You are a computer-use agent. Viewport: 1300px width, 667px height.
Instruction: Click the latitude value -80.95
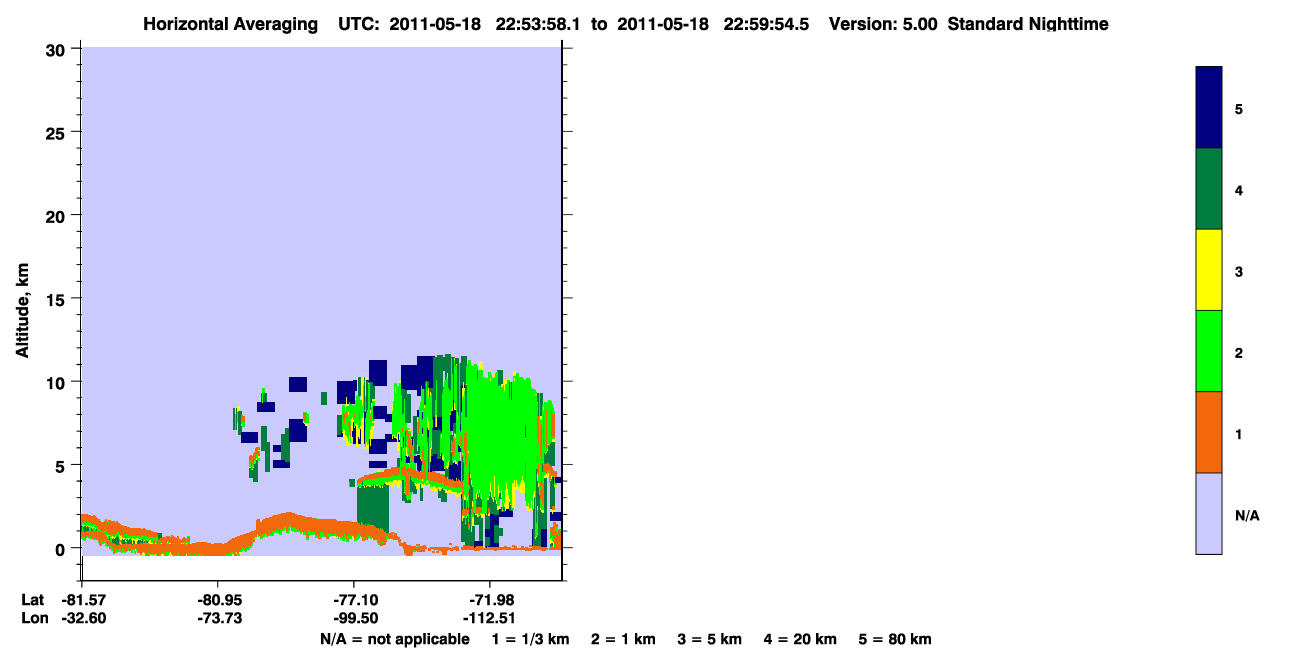218,600
